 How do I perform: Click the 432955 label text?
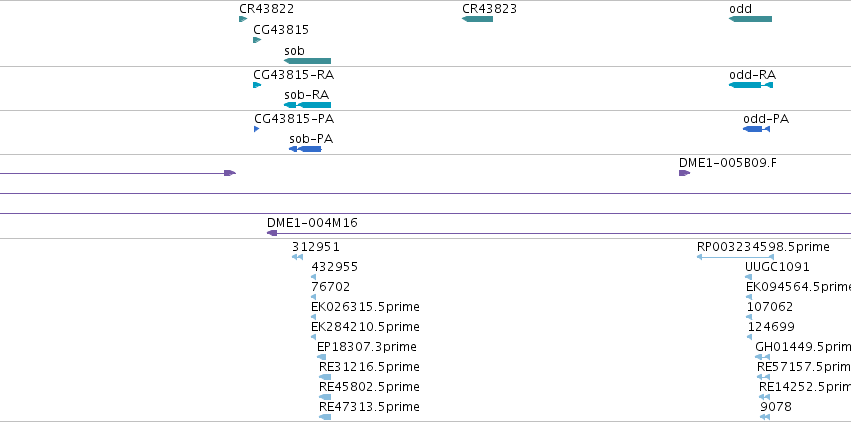(x=334, y=267)
